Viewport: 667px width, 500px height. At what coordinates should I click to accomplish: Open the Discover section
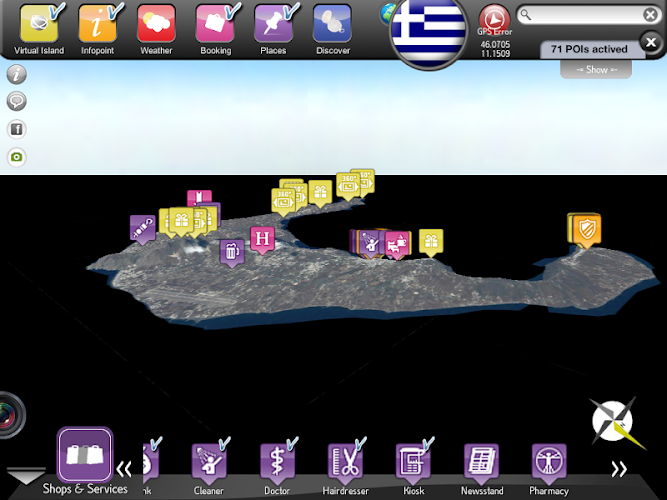pyautogui.click(x=333, y=29)
